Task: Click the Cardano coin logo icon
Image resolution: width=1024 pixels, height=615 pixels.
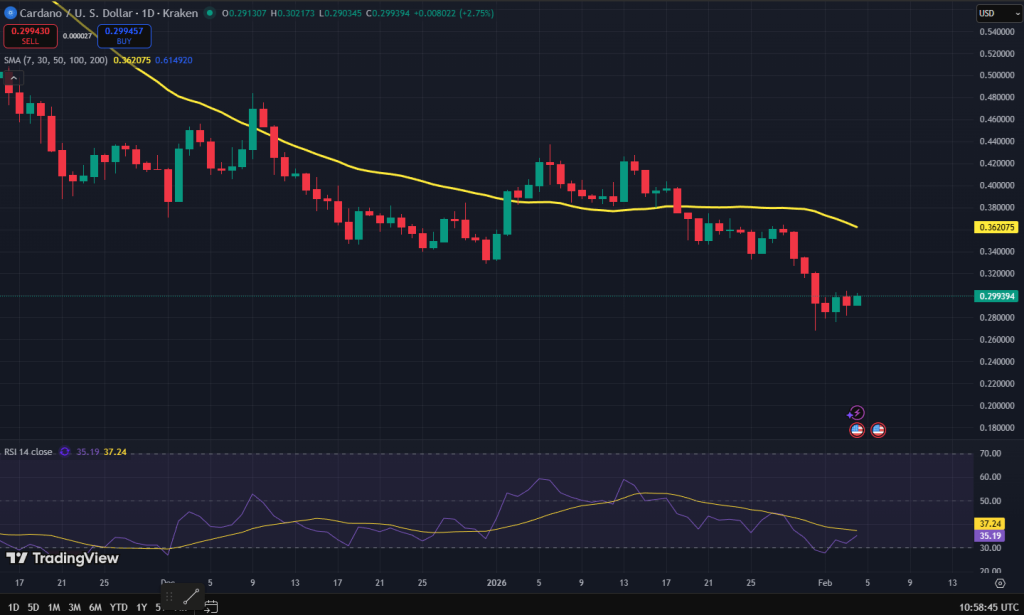Action: (x=10, y=13)
